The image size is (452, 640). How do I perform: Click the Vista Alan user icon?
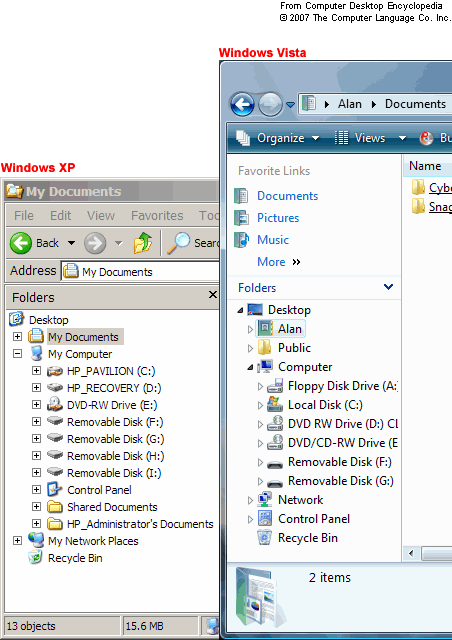(x=265, y=329)
